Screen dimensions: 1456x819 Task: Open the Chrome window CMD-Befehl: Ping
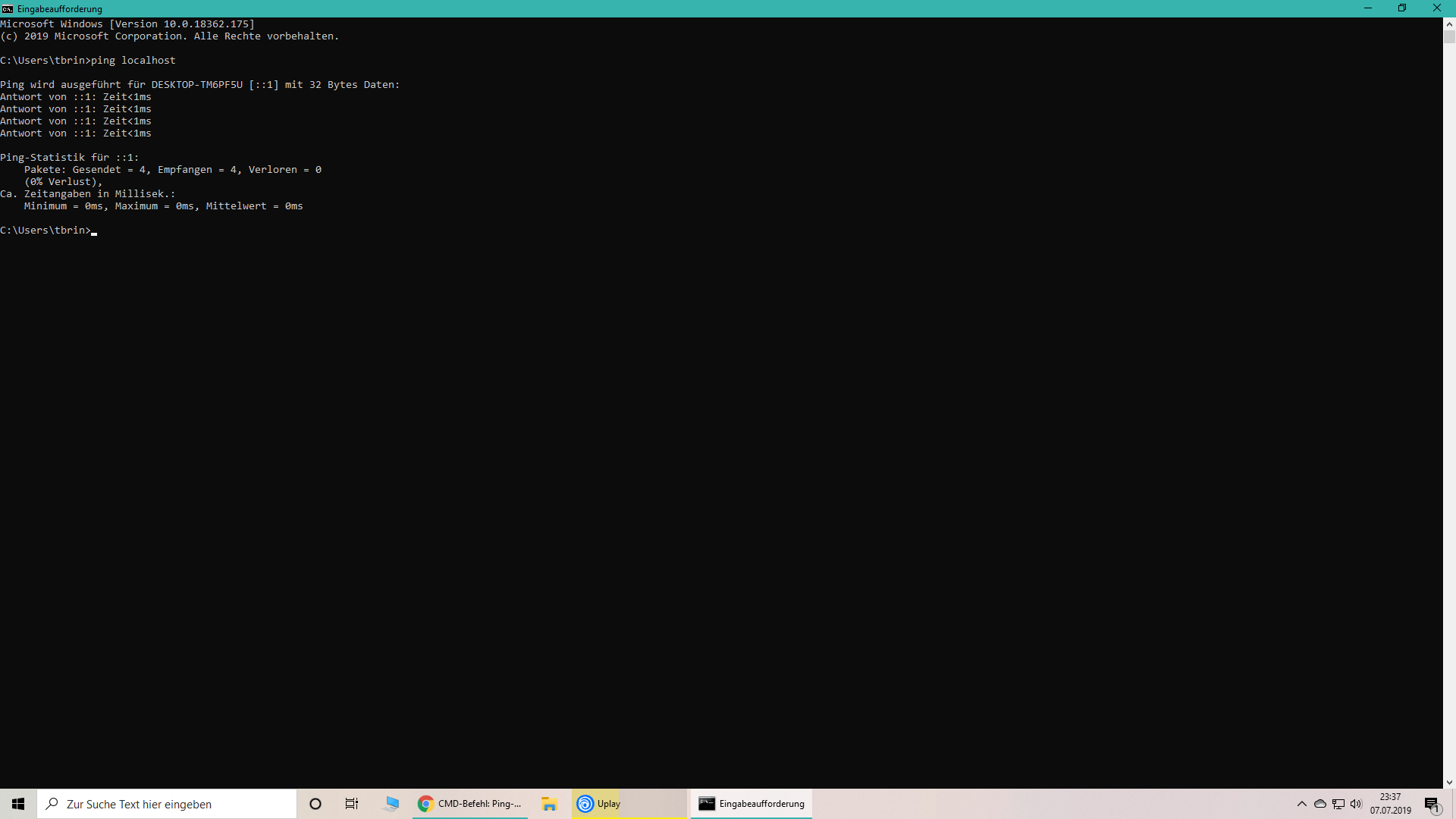coord(470,804)
